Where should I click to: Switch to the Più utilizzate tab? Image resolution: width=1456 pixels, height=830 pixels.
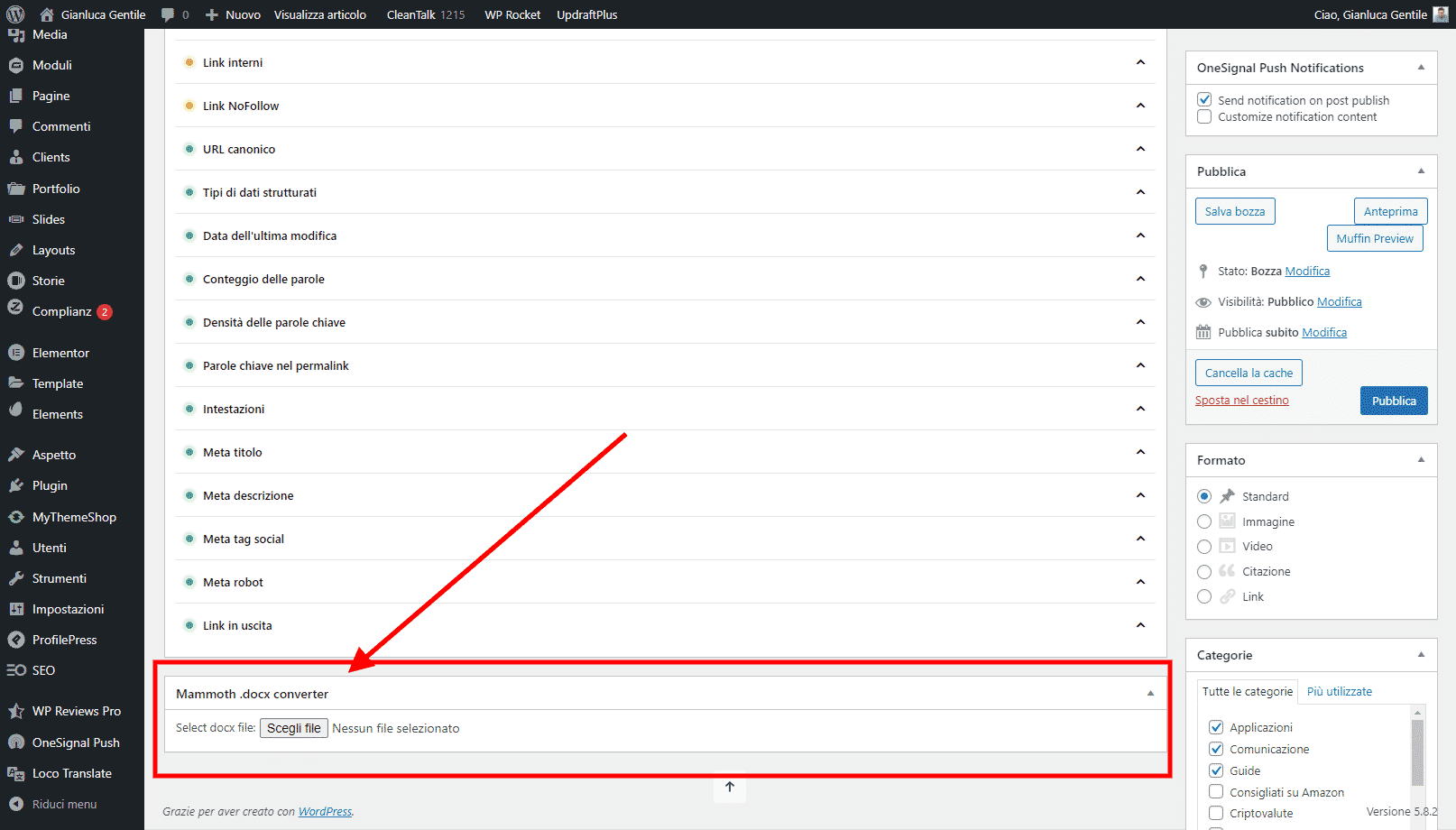click(1340, 692)
